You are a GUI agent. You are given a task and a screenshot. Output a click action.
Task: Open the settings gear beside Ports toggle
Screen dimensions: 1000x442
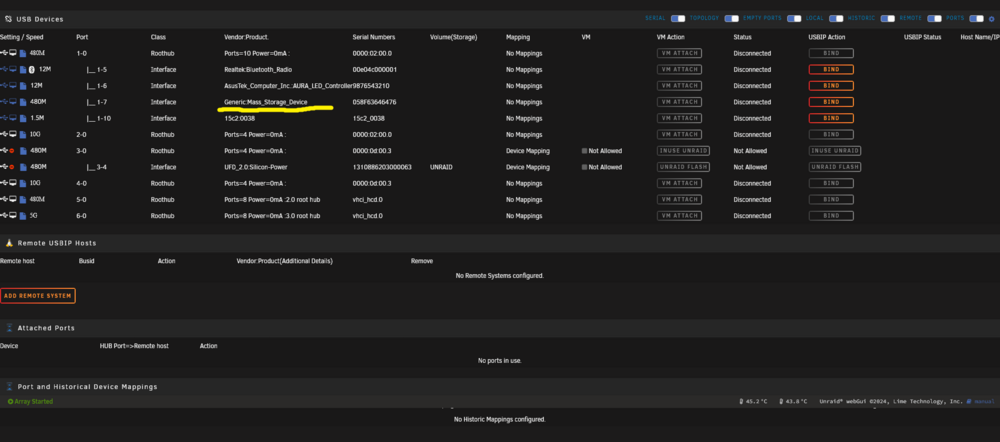pos(992,19)
